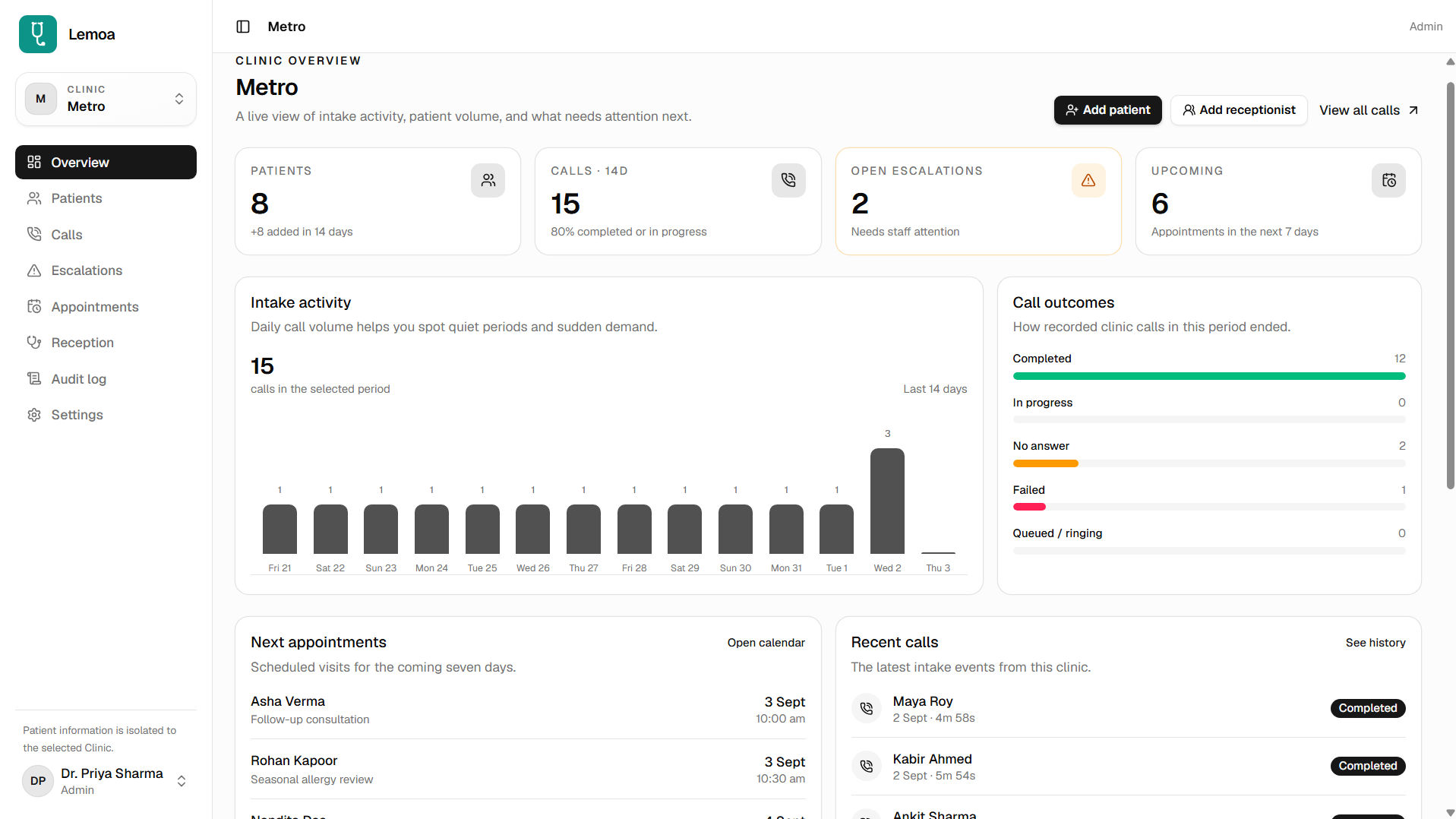
Task: Click the Add patient button
Action: [1107, 110]
